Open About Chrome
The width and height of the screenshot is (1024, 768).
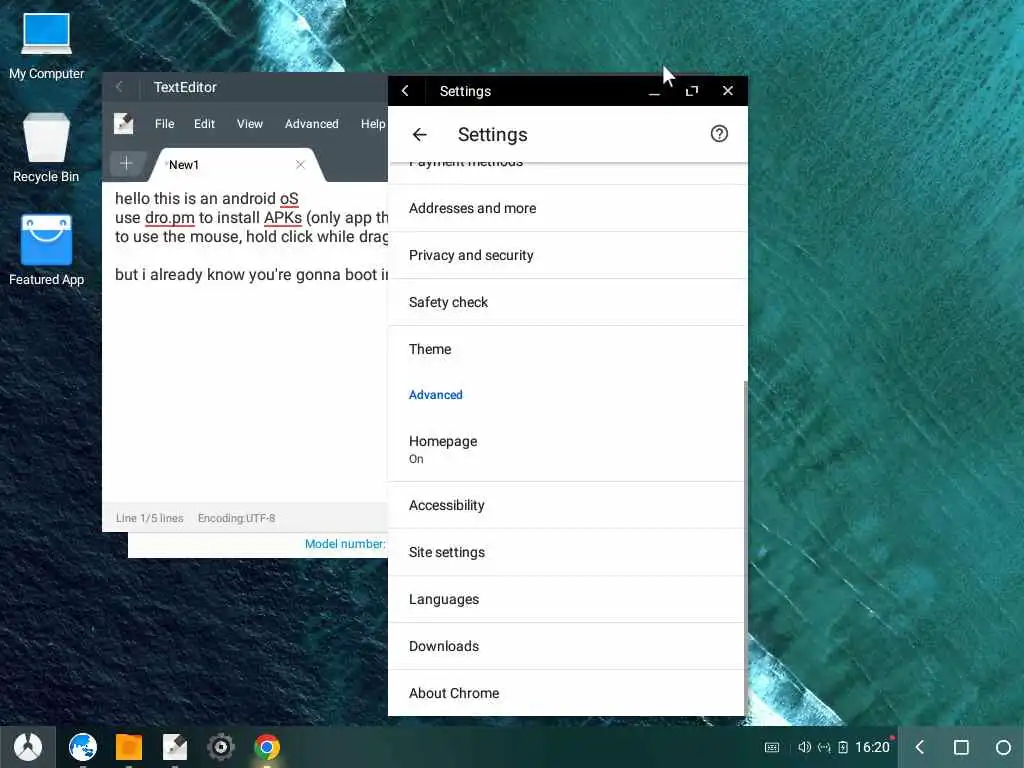coord(566,694)
